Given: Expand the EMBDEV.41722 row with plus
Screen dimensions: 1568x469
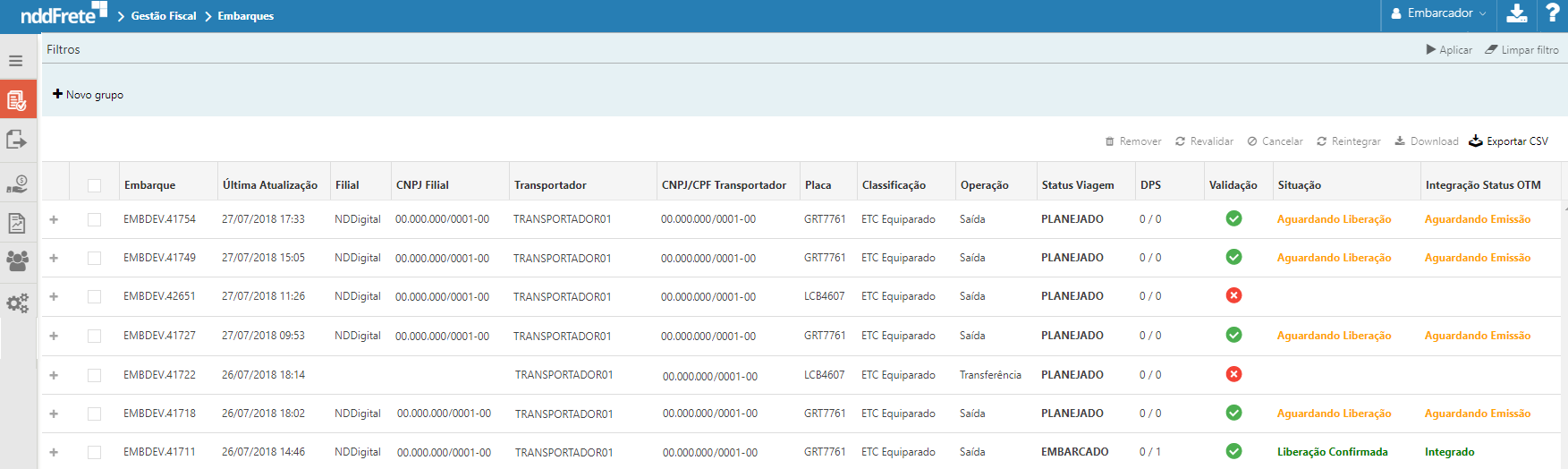Looking at the screenshot, I should tap(54, 375).
